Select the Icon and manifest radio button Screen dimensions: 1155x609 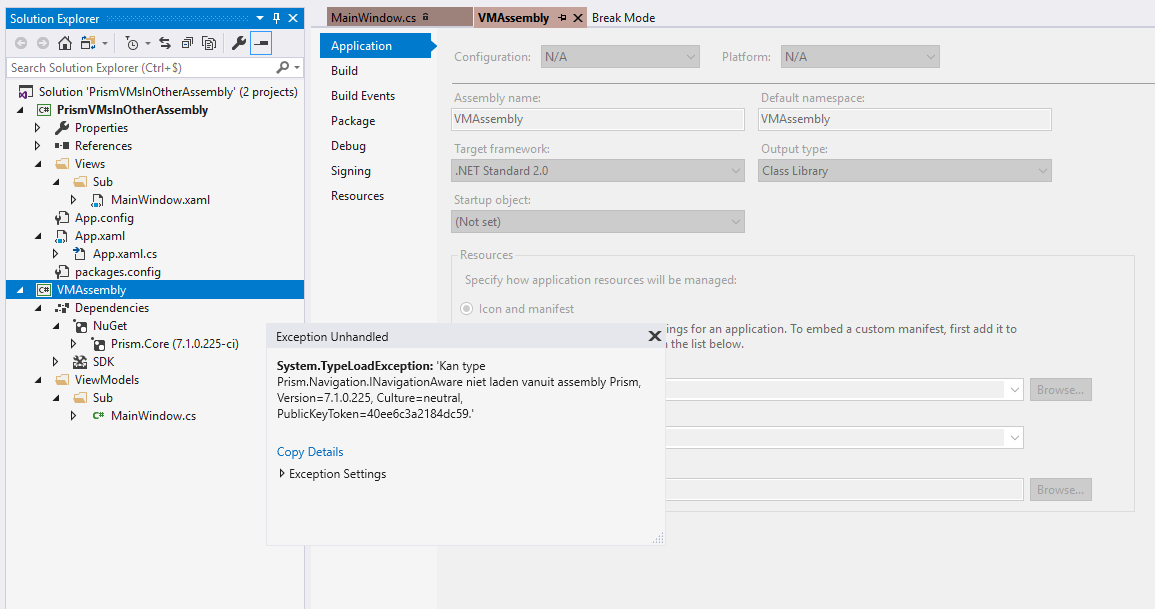click(466, 308)
